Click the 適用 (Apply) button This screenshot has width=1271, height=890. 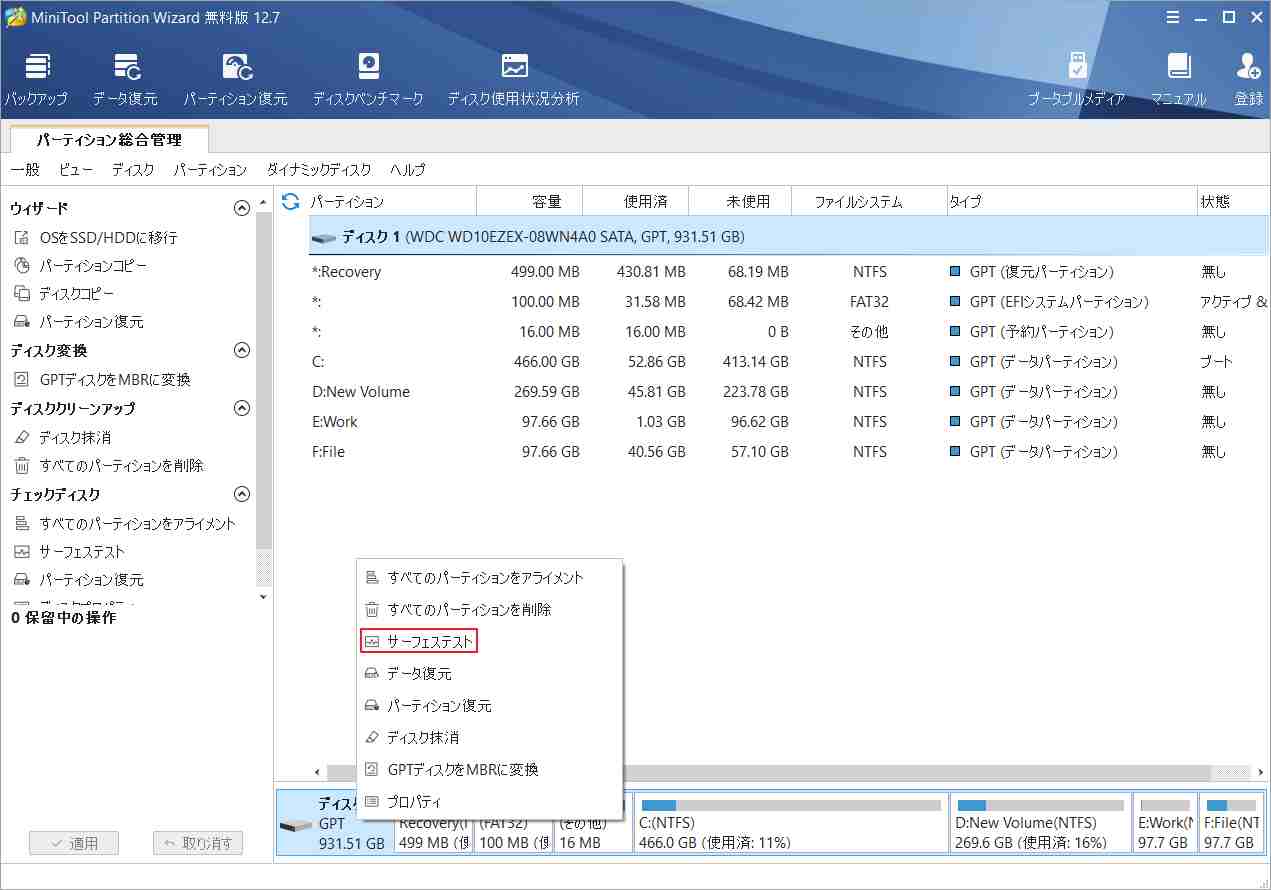[74, 843]
